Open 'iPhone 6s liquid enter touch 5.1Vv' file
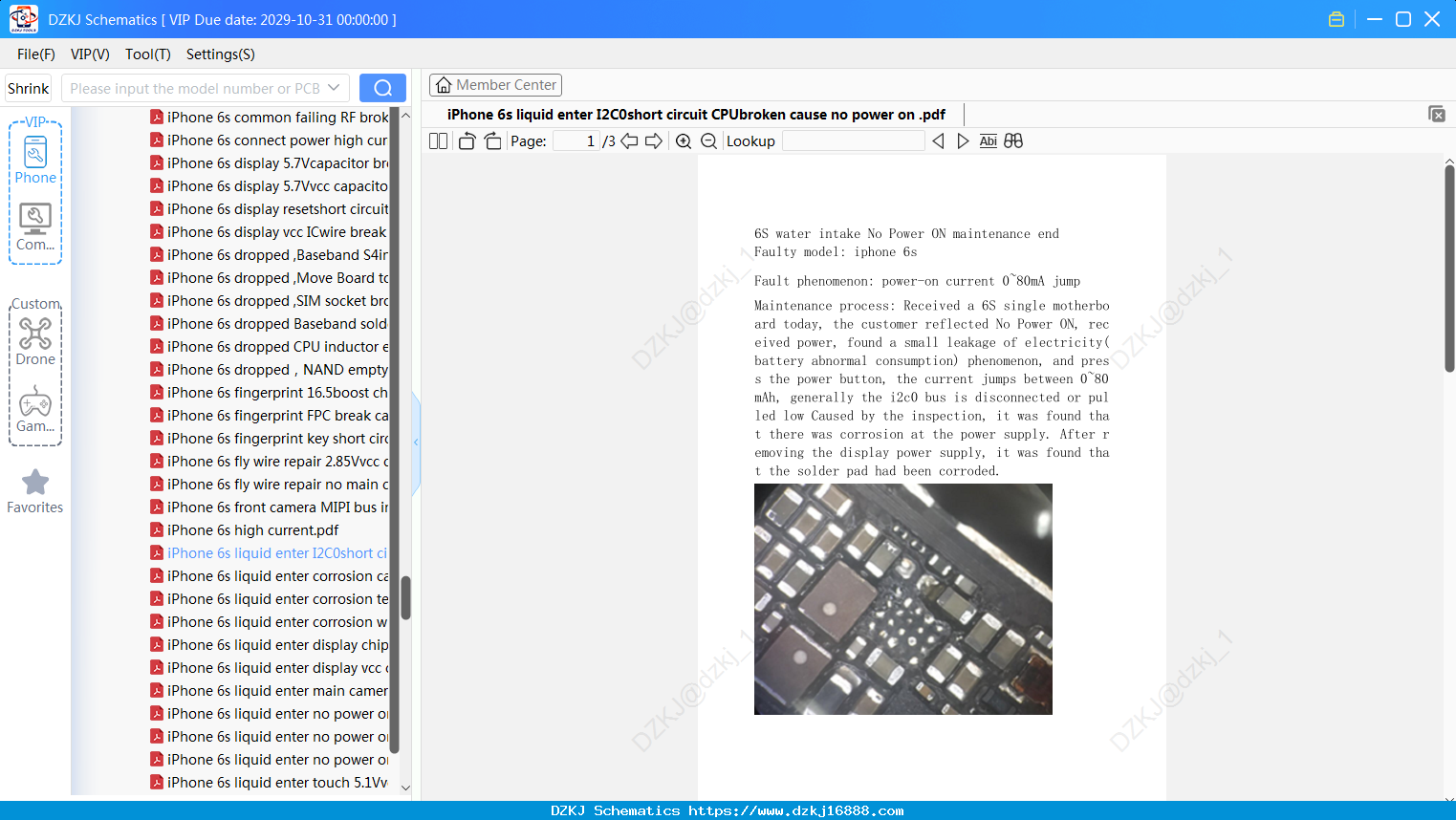The height and width of the screenshot is (820, 1456). (x=277, y=782)
